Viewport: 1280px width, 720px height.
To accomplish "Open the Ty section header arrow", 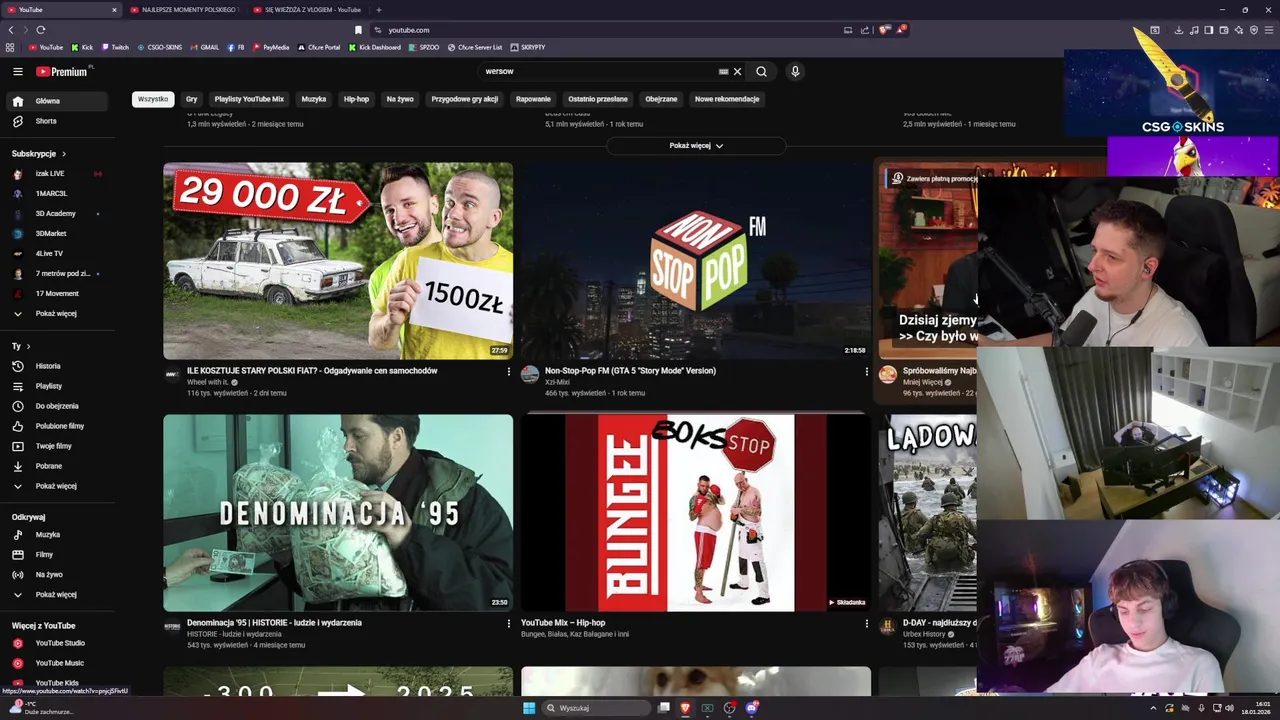I will (27, 346).
